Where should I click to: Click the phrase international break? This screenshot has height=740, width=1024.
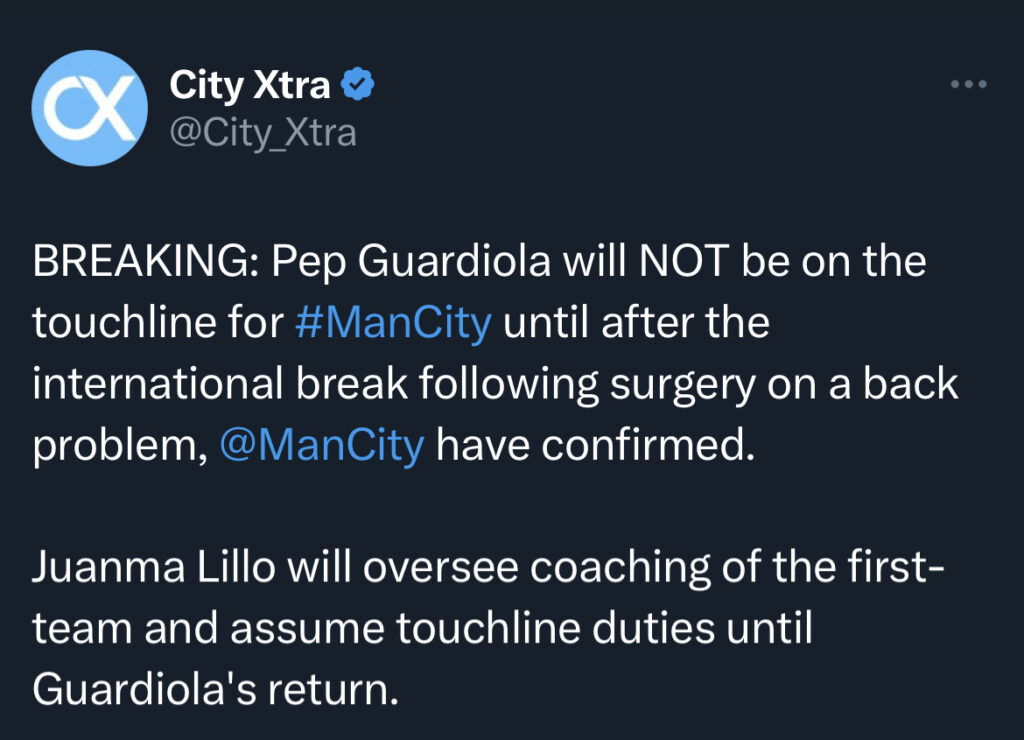[x=200, y=384]
